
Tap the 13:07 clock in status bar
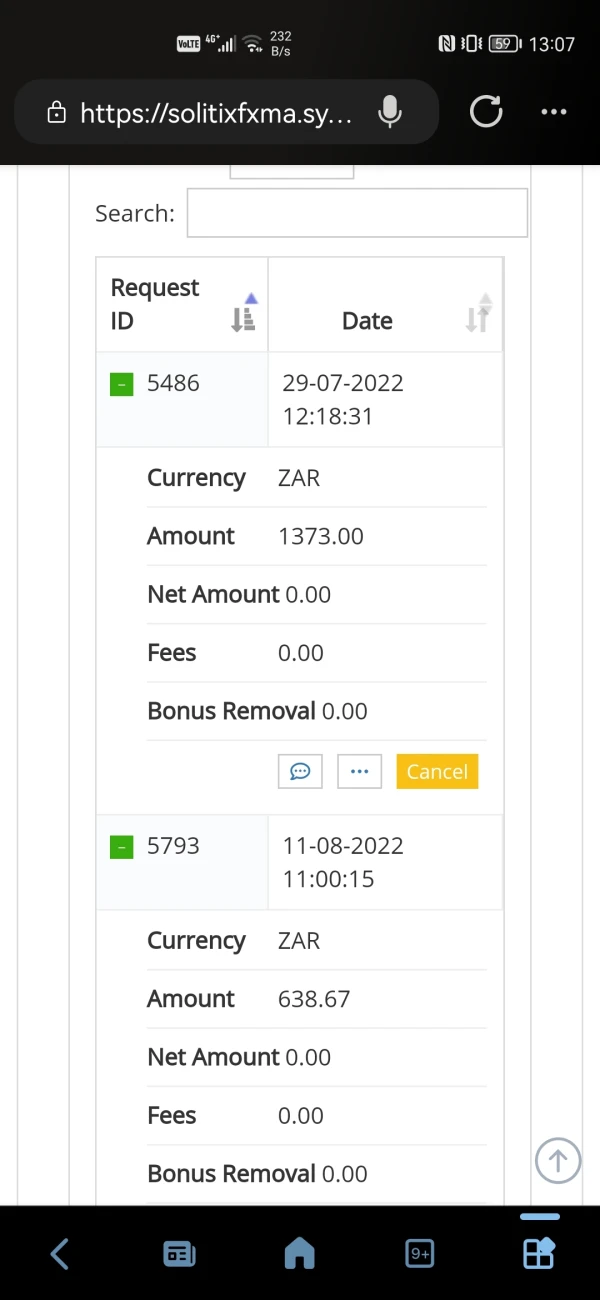551,44
